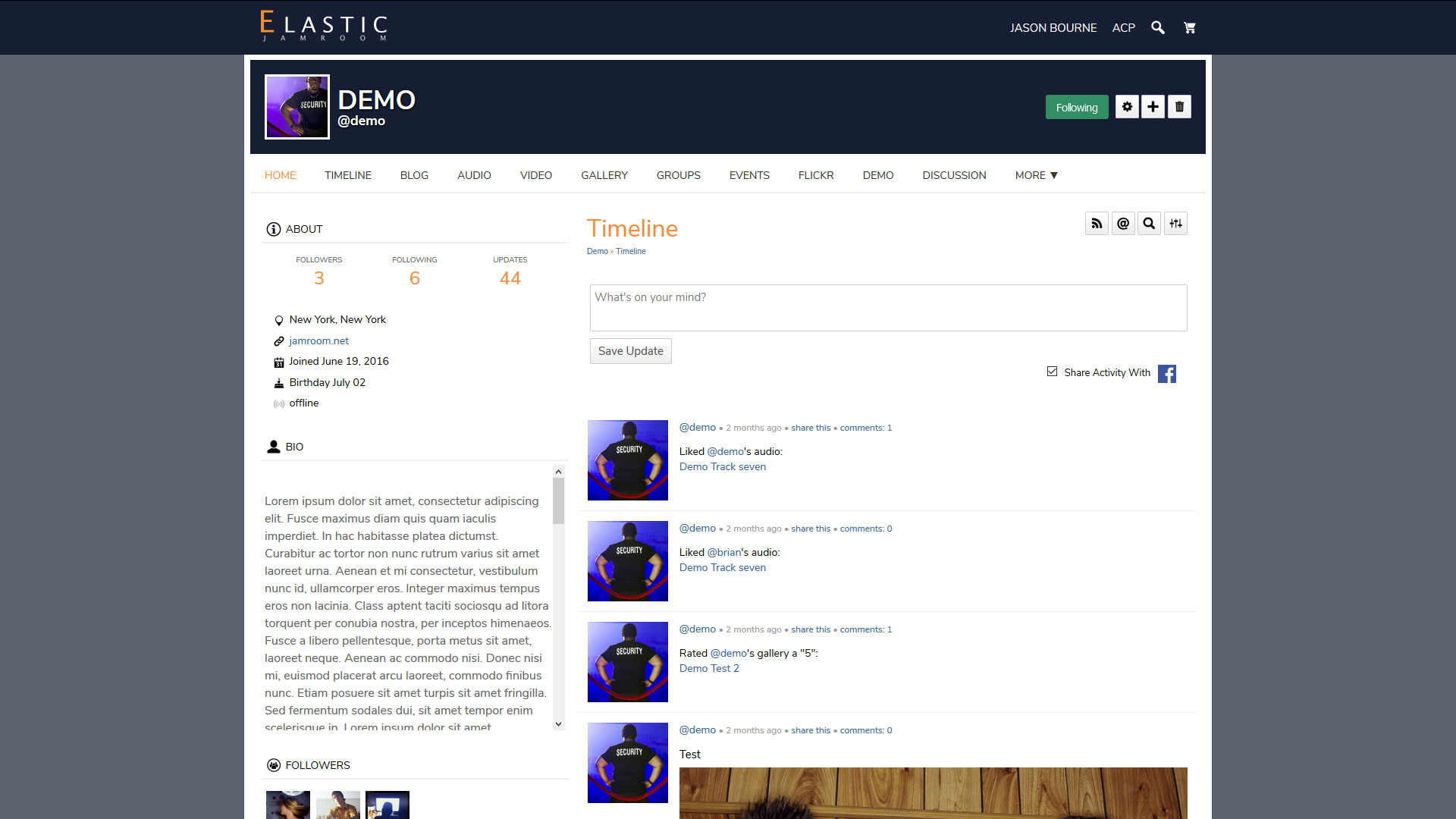Click the trash delete profile icon
Image resolution: width=1456 pixels, height=819 pixels.
[x=1179, y=107]
